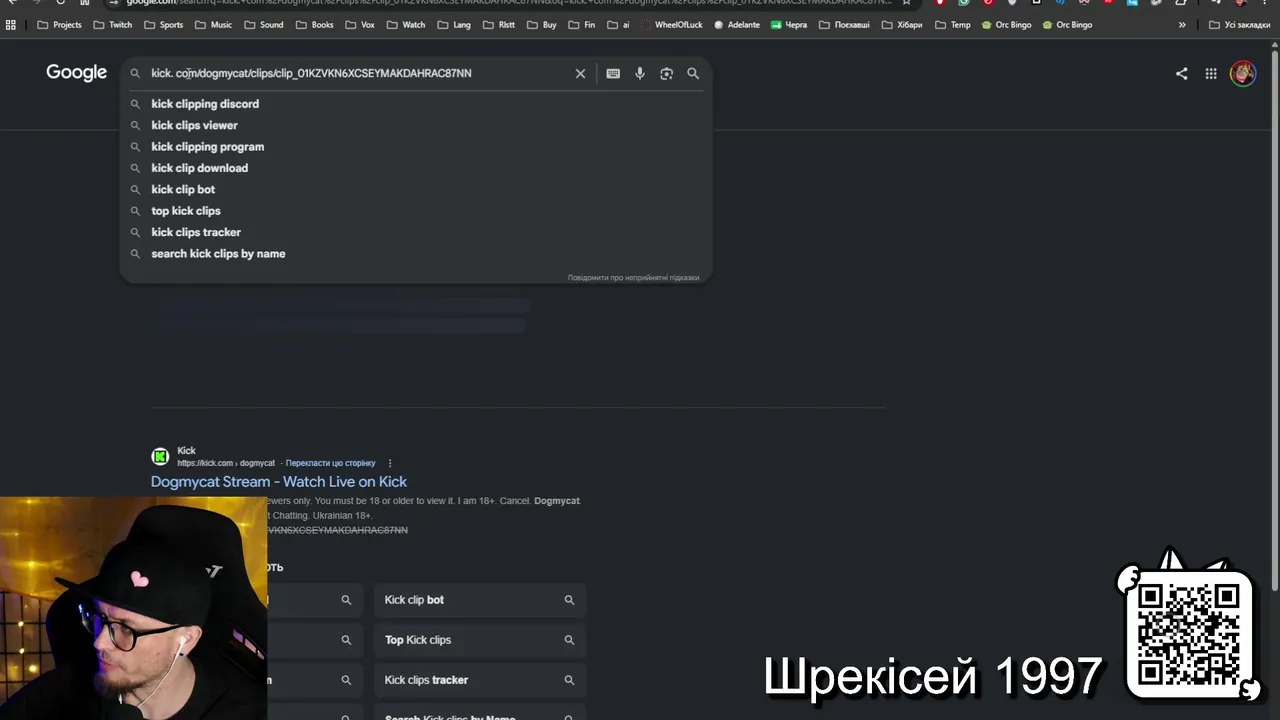Open the Поєхавші bookmark folder
This screenshot has width=1280, height=720.
pyautogui.click(x=844, y=25)
